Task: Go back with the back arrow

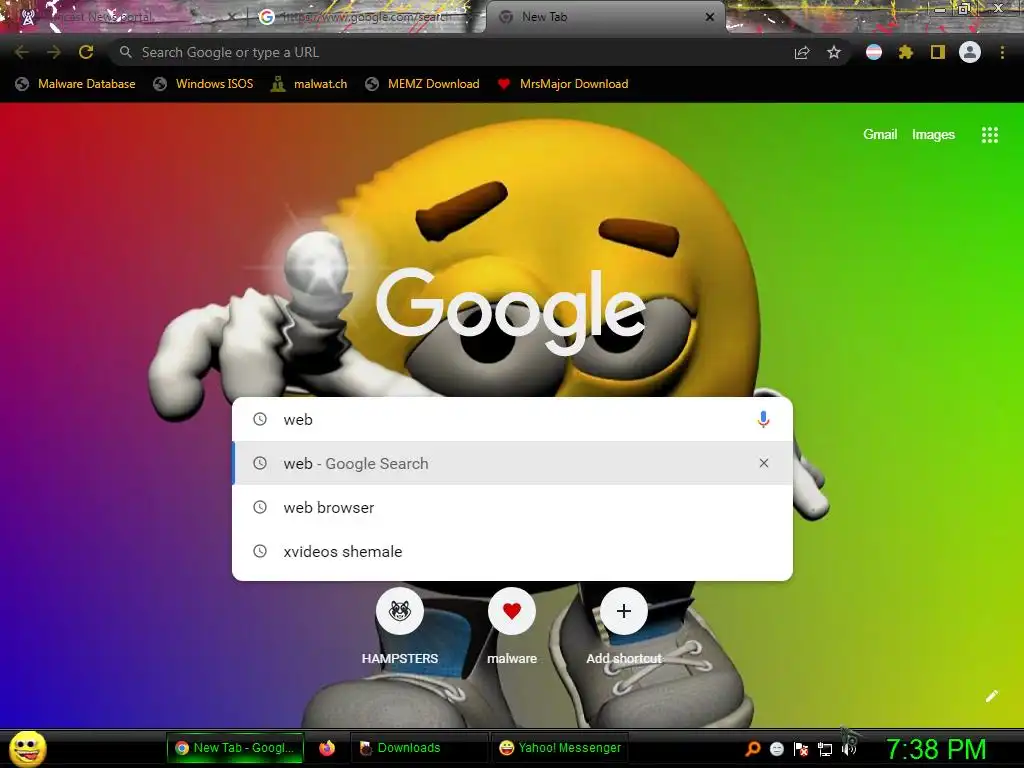Action: 22,52
